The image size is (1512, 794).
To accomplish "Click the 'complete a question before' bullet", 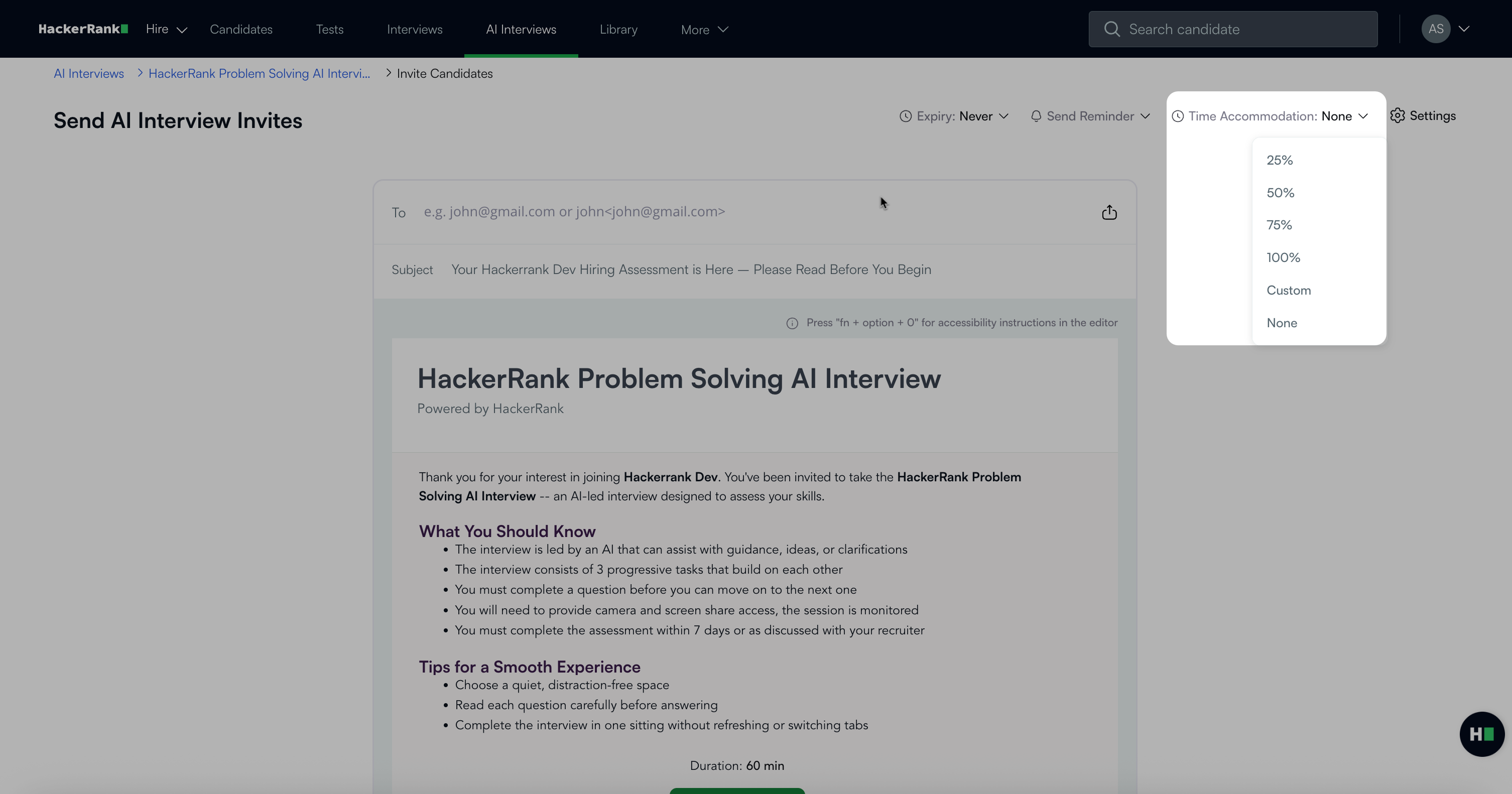I will (656, 589).
